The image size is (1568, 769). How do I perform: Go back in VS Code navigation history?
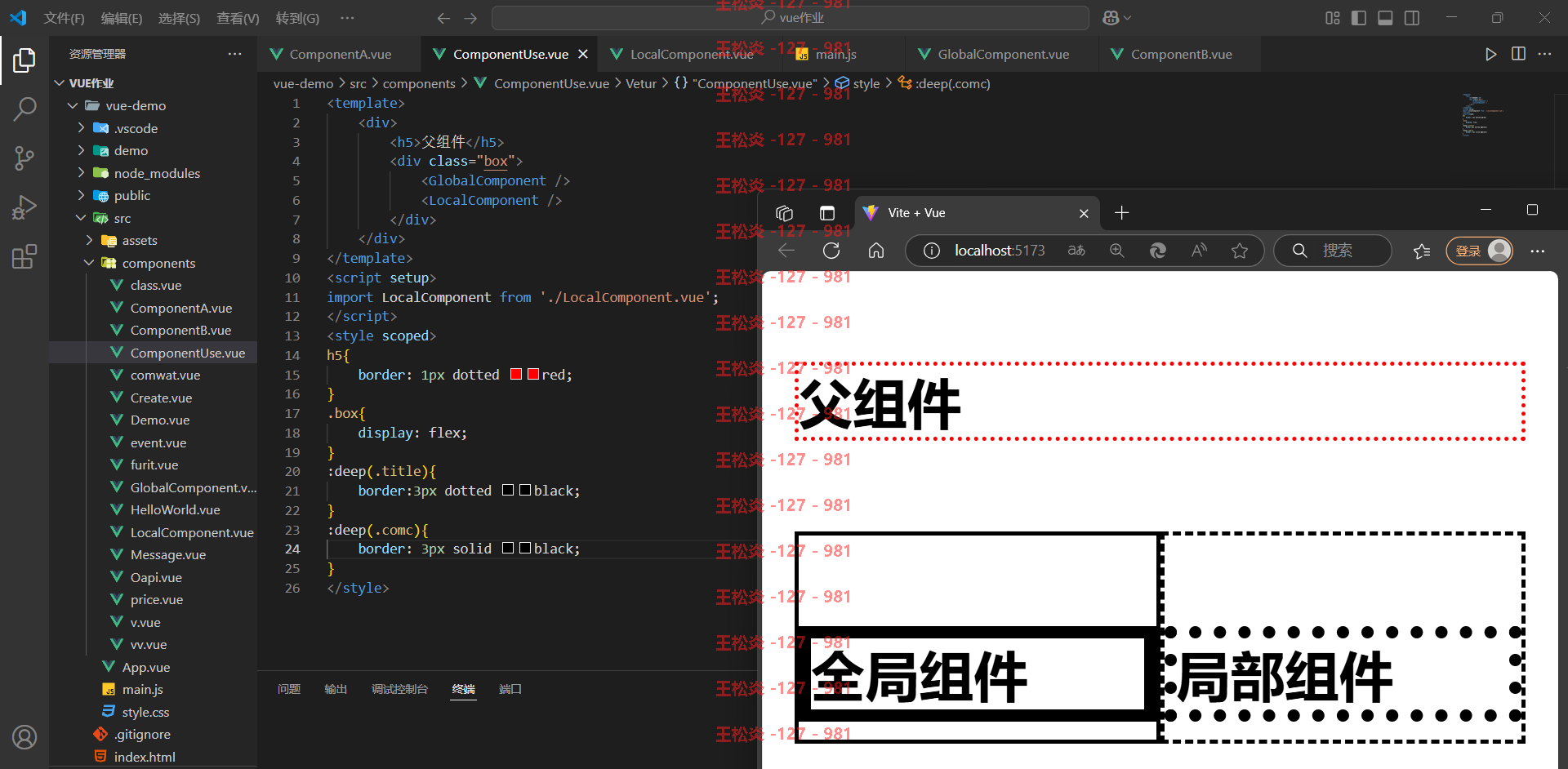coord(443,18)
